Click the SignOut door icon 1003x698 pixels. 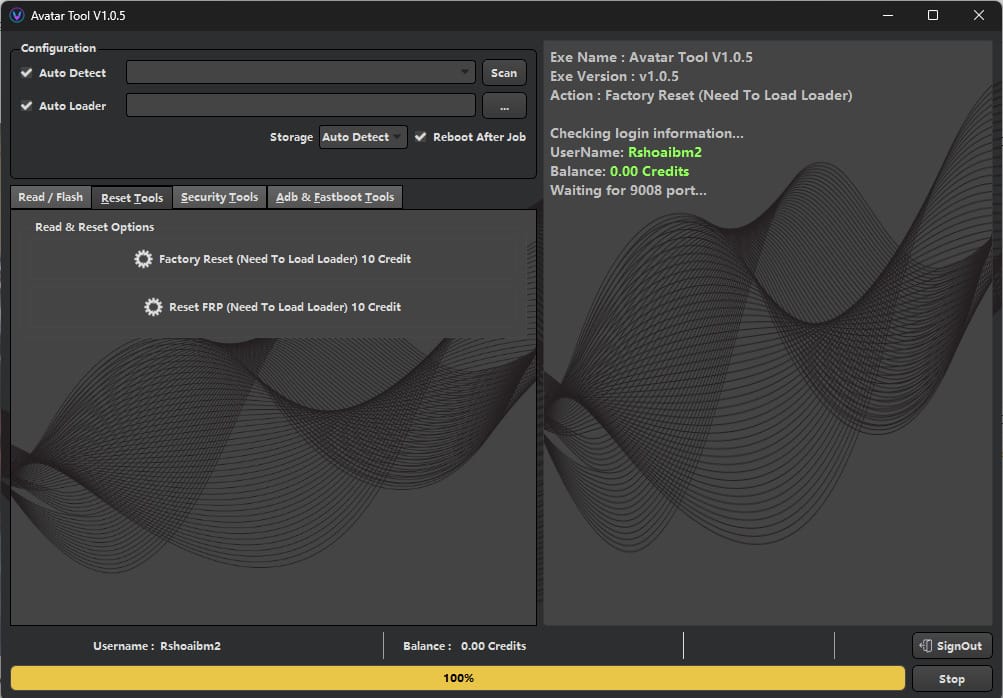(x=926, y=646)
